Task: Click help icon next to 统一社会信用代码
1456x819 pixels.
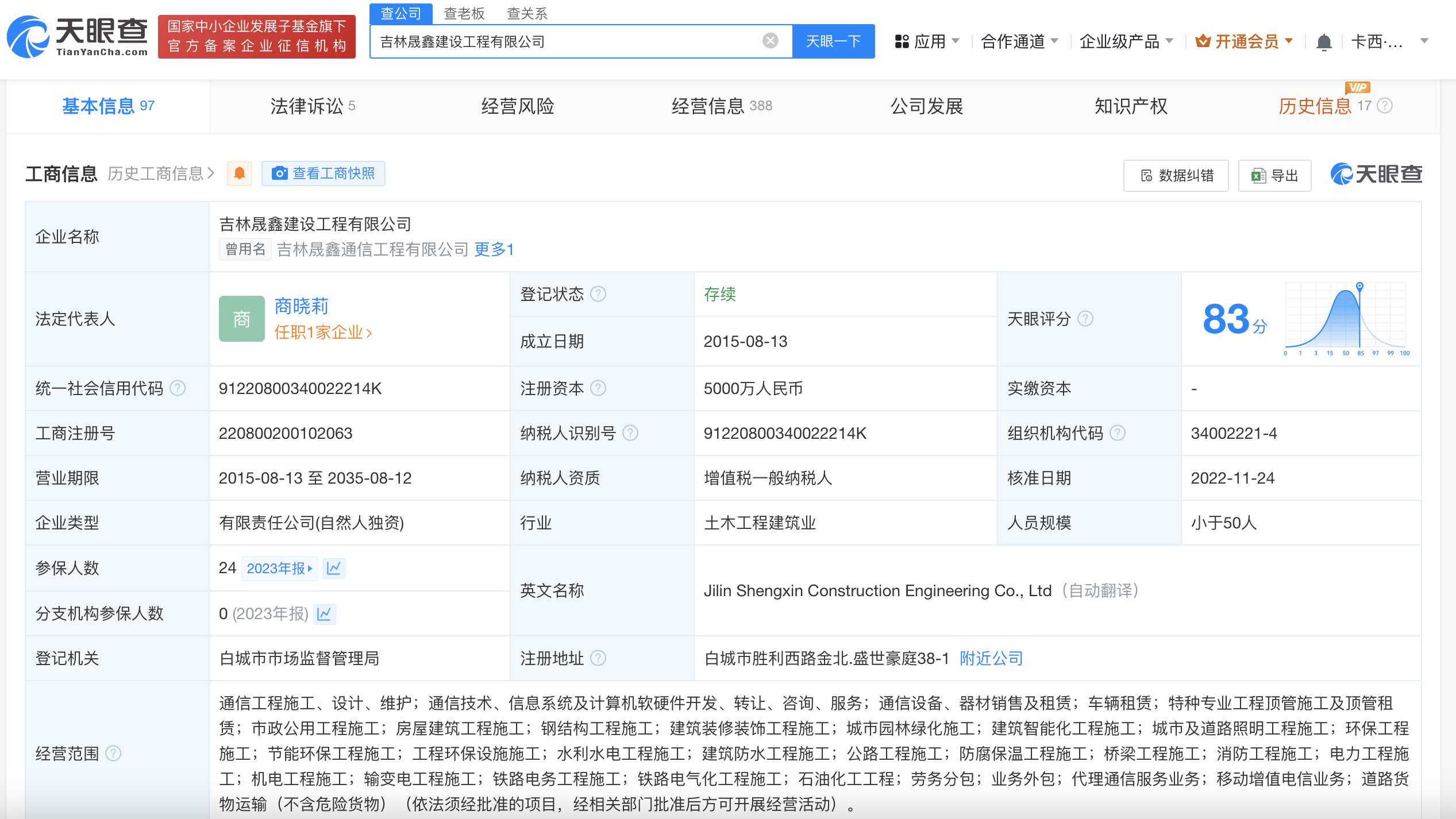Action: (x=178, y=388)
